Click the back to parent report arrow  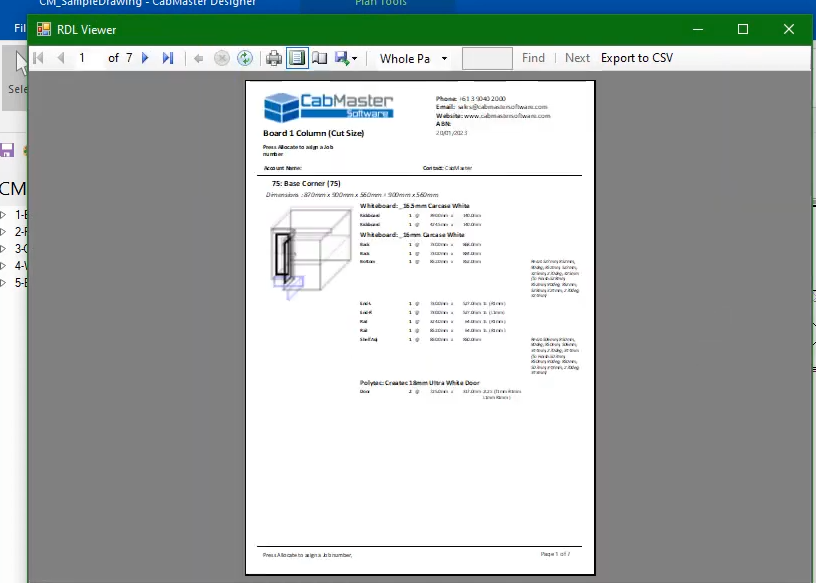coord(199,58)
